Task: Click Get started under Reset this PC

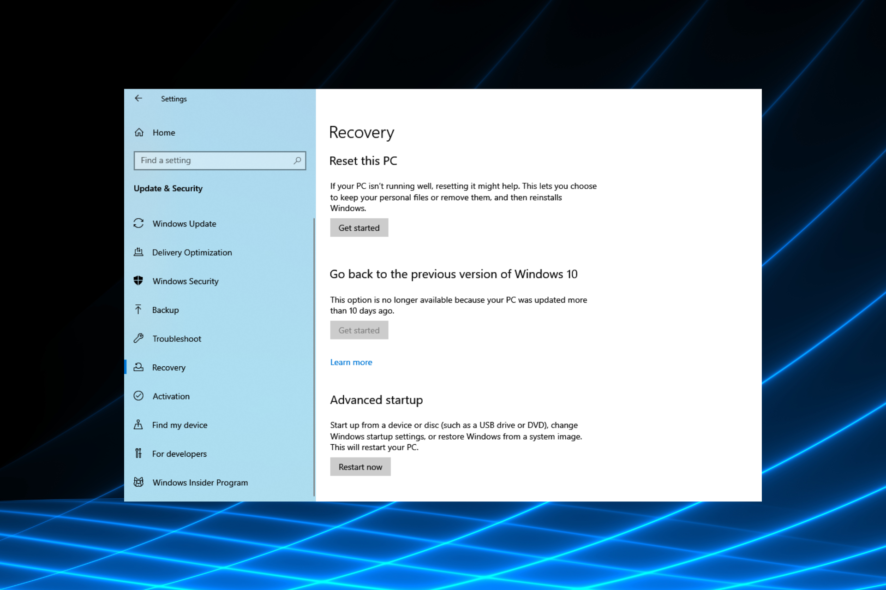Action: (359, 228)
